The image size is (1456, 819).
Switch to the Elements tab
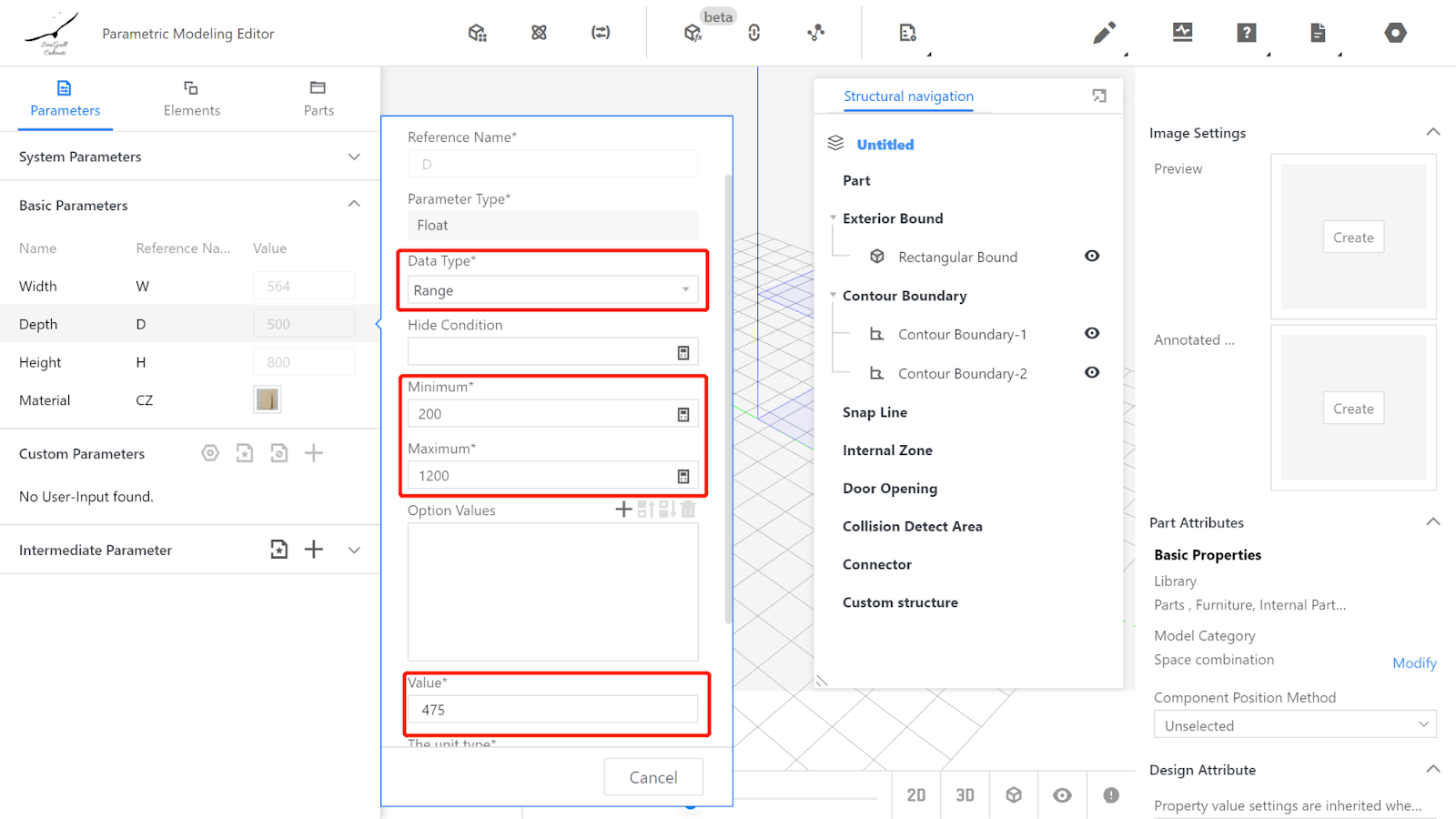(x=191, y=98)
